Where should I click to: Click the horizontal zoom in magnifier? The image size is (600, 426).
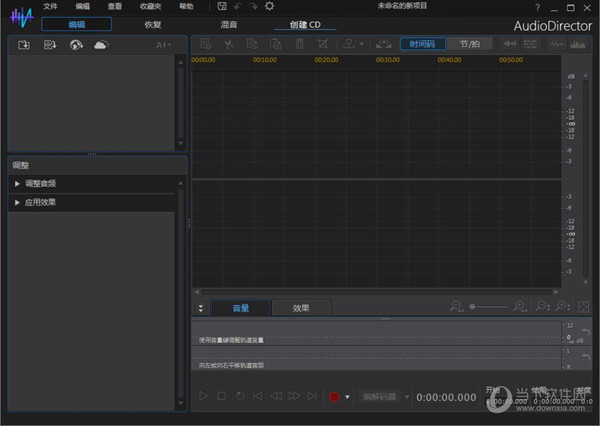[x=520, y=307]
